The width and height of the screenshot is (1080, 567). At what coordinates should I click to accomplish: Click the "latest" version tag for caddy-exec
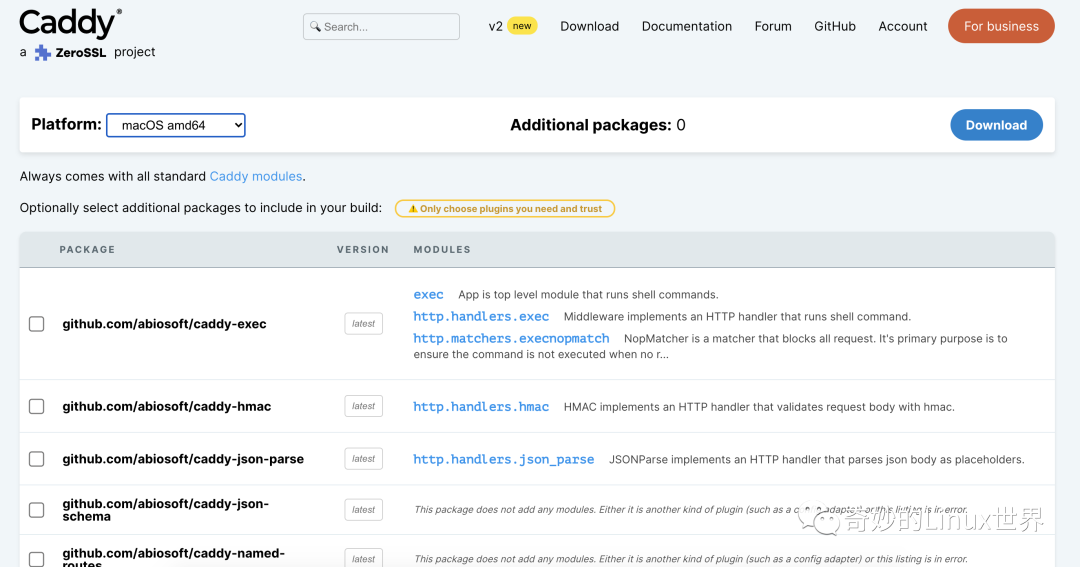364,324
